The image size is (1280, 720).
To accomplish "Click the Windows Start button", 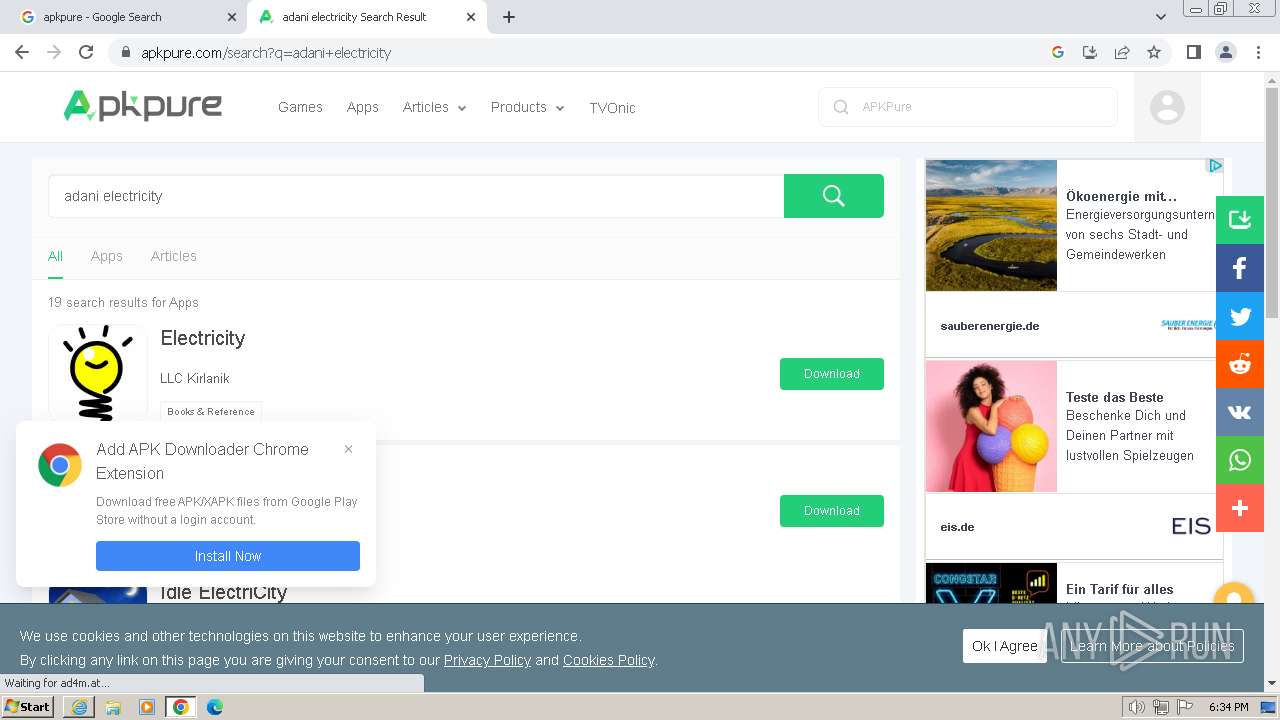I will (x=28, y=707).
